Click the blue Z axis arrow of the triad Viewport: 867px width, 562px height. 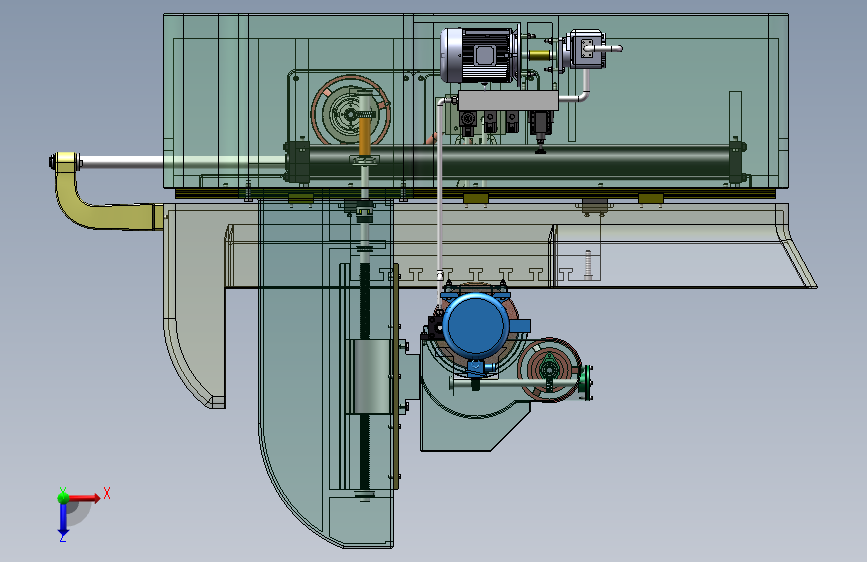point(63,520)
